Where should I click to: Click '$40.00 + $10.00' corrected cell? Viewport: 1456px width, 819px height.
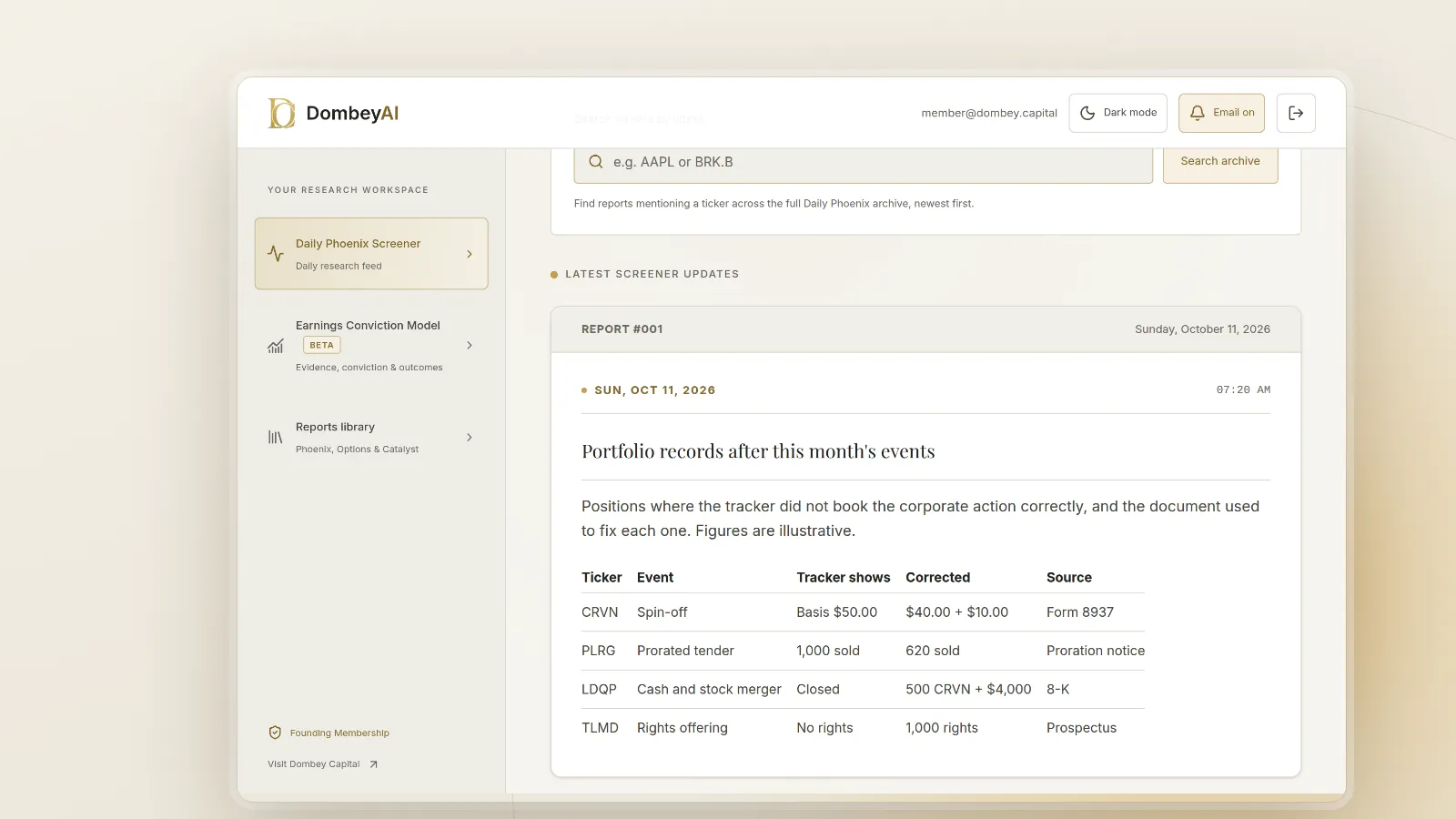pyautogui.click(x=957, y=612)
